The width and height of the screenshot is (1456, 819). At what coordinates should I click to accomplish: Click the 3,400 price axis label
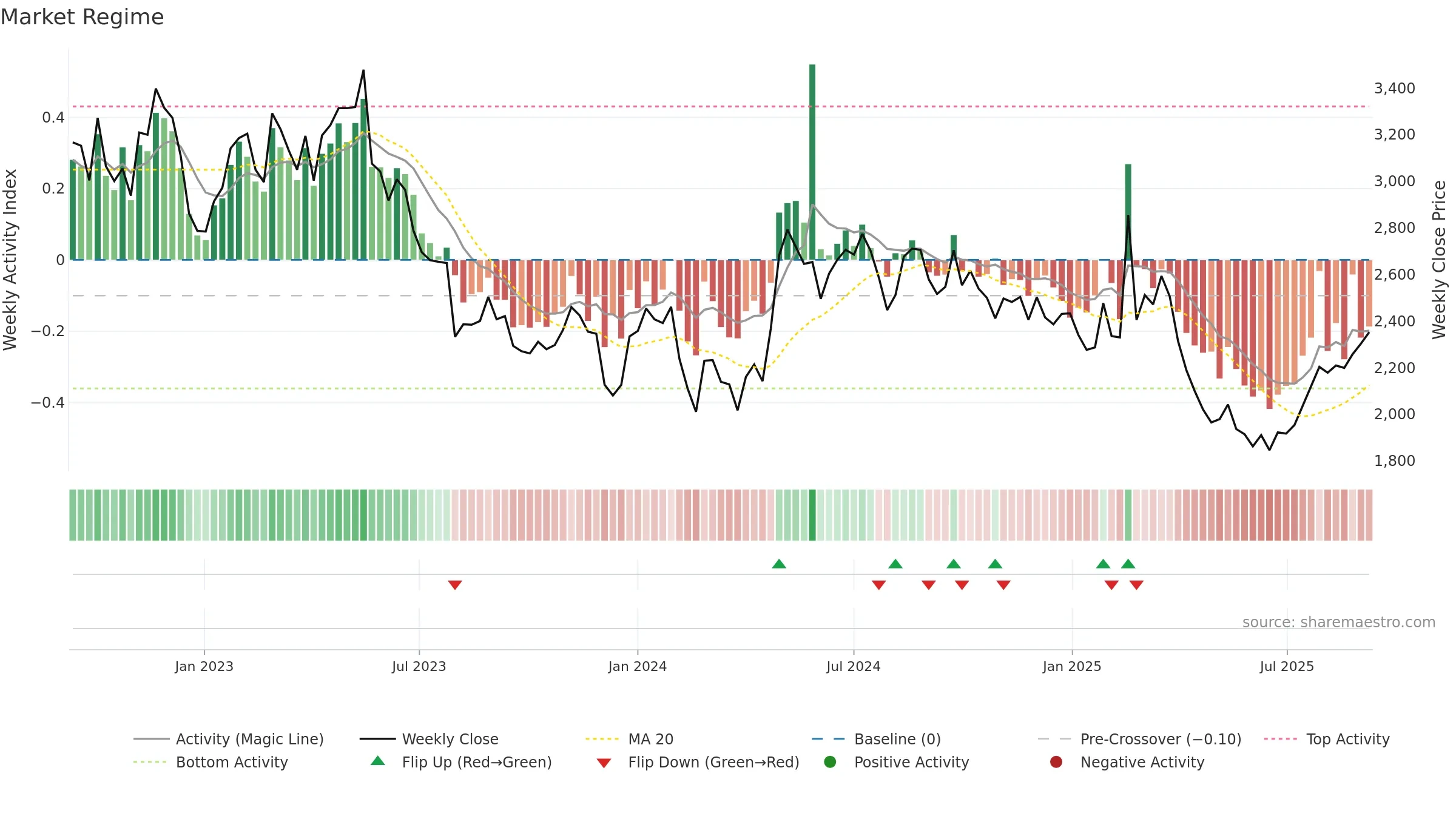(1395, 88)
